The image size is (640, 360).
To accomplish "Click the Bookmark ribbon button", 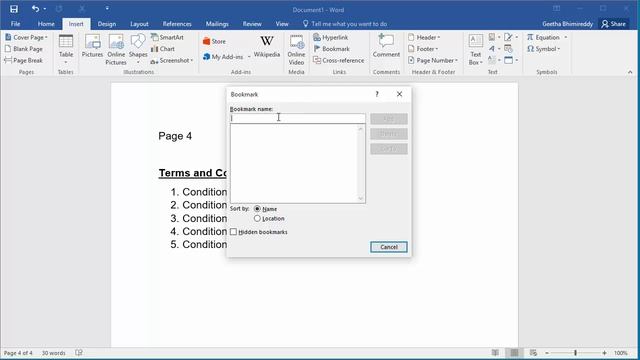I will coord(331,49).
